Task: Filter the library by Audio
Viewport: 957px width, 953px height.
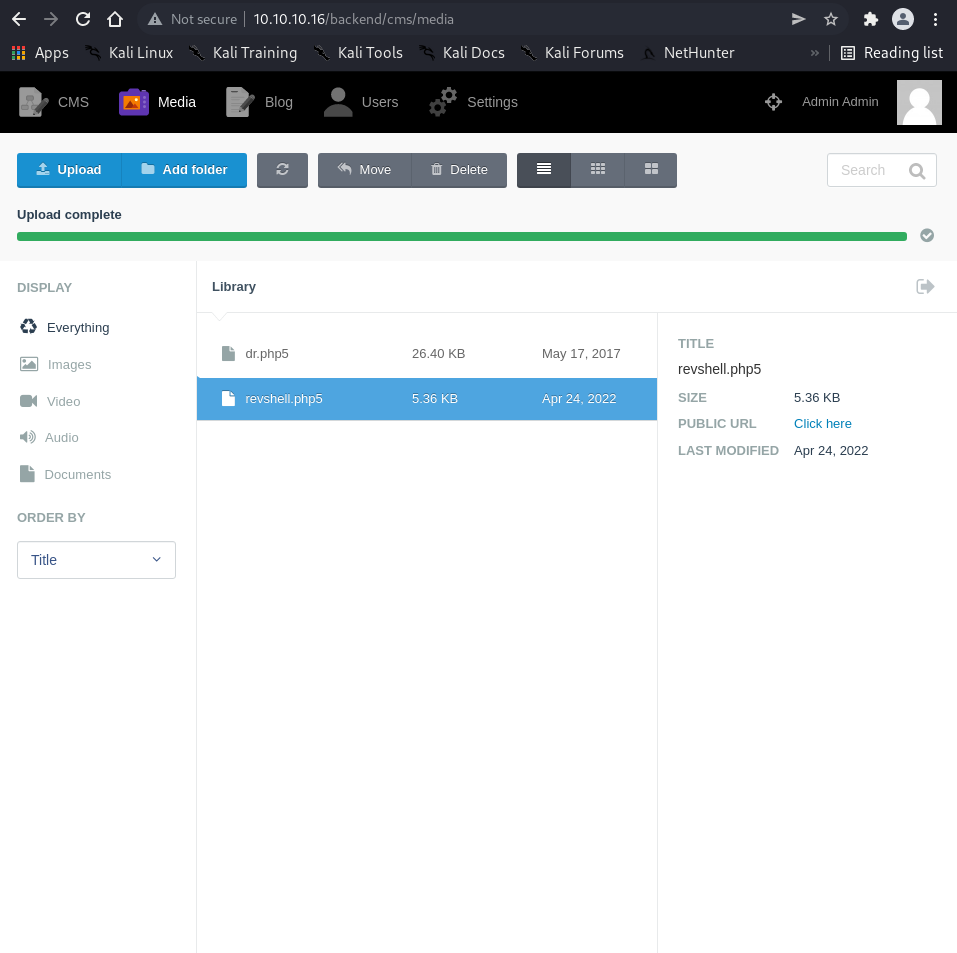Action: pyautogui.click(x=61, y=438)
